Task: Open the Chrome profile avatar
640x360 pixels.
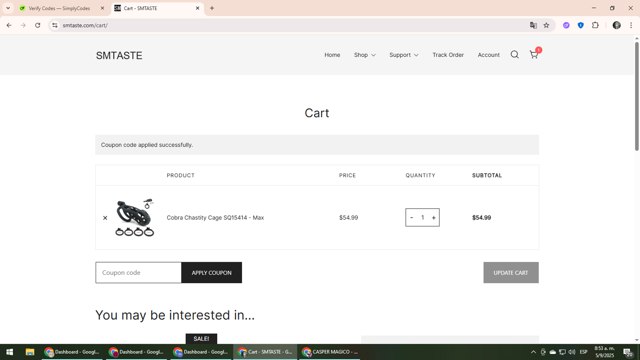Action: [x=616, y=25]
